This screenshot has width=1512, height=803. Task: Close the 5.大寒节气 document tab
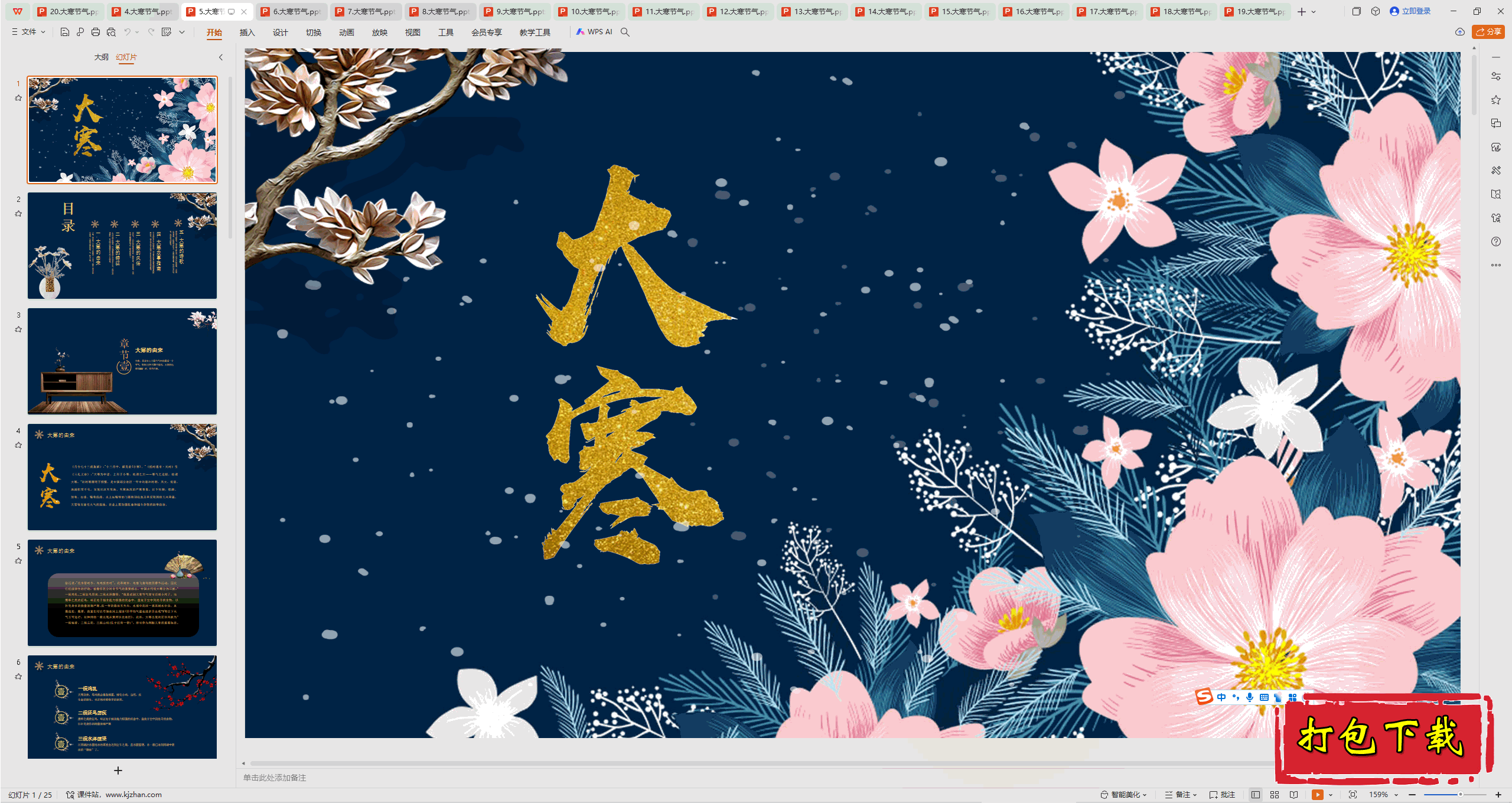[x=244, y=12]
